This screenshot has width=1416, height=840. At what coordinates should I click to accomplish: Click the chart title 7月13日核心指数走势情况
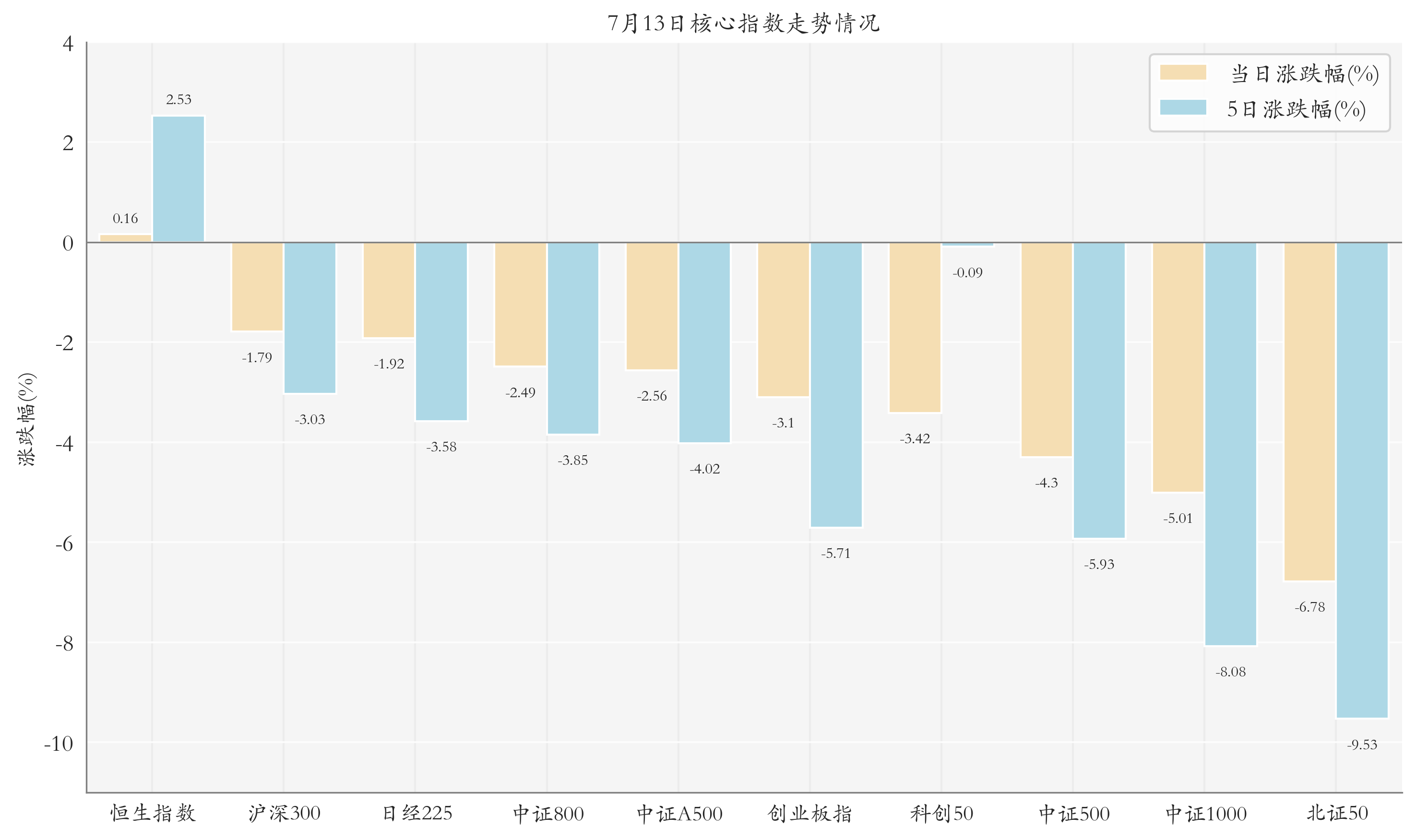point(743,23)
